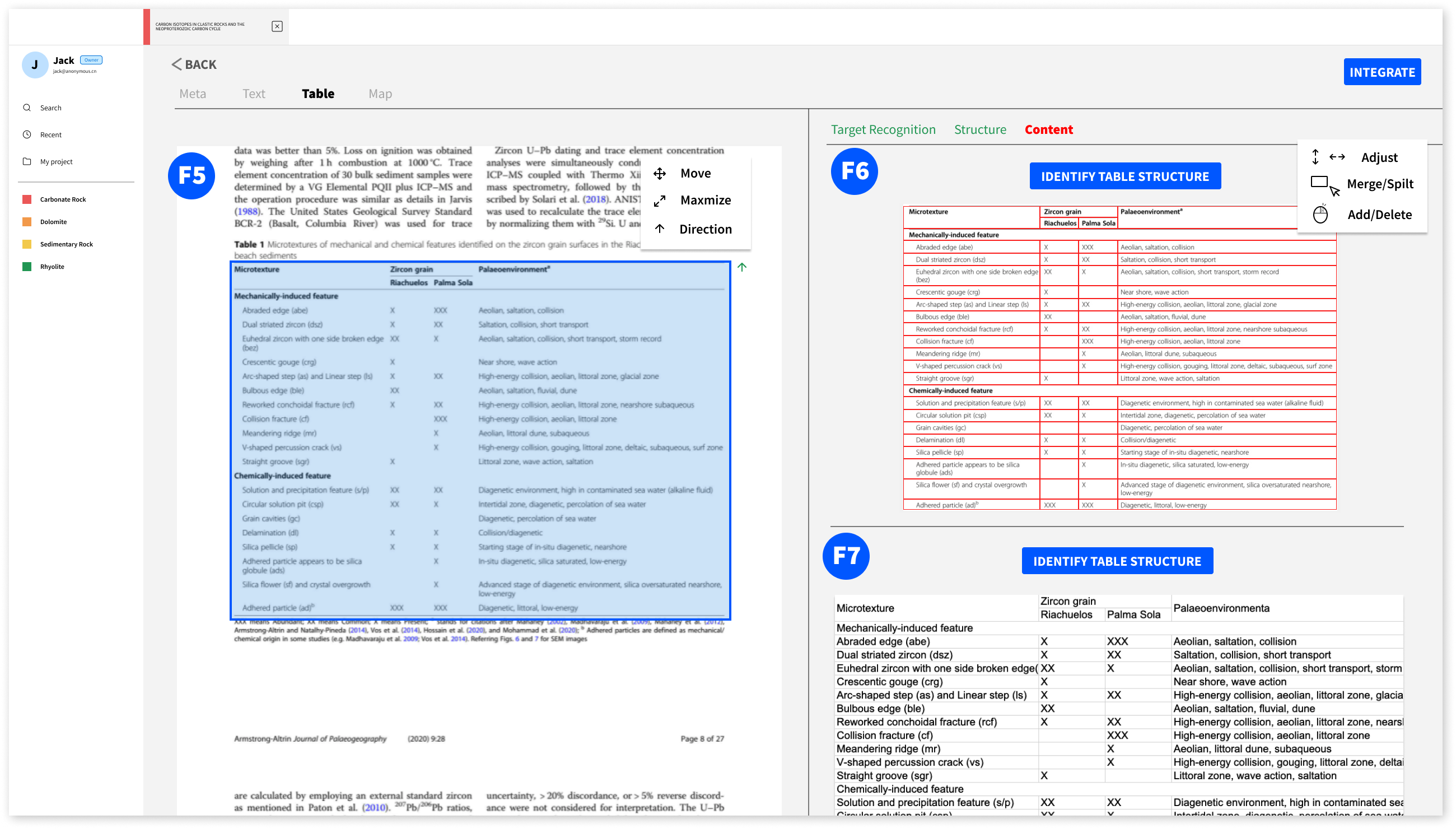Open Search in the sidebar
The width and height of the screenshot is (1456, 829).
point(50,108)
